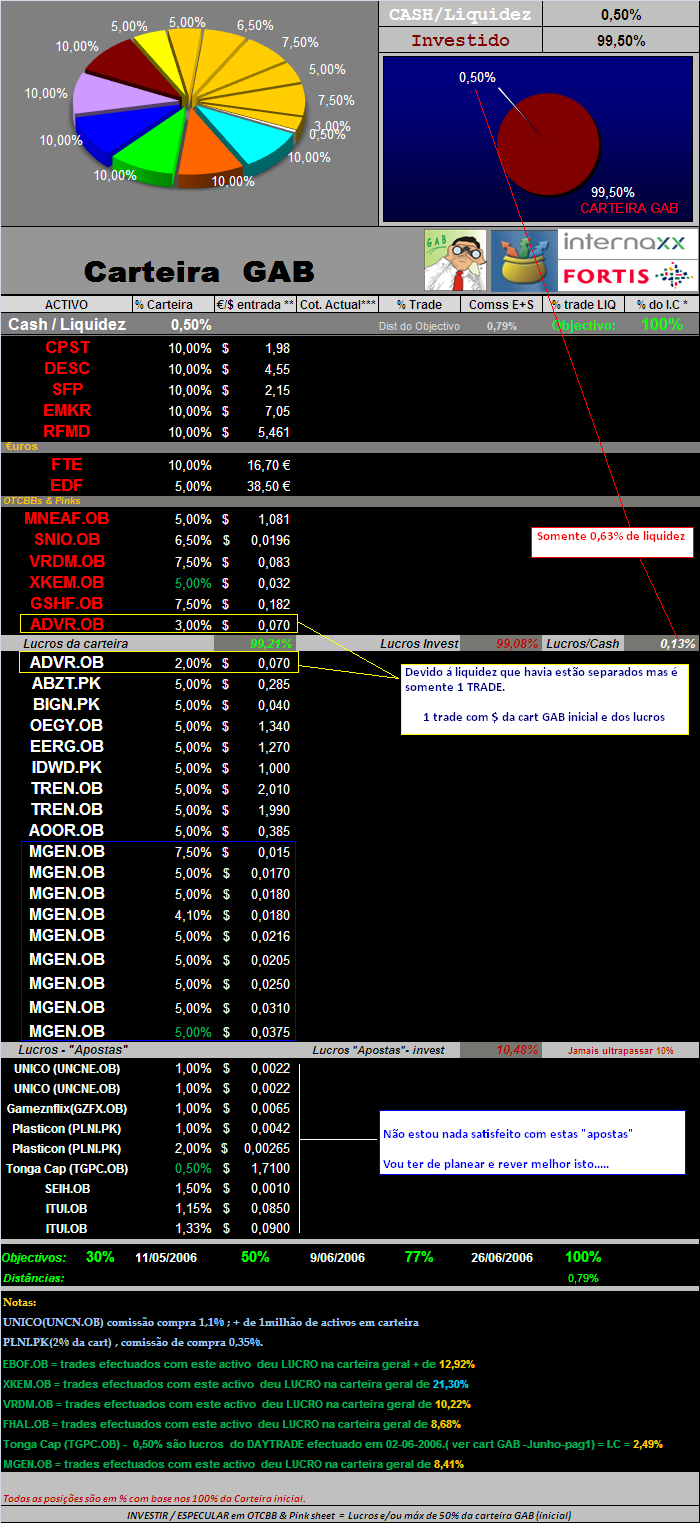Select the EMKR ticker cell
Screen dimensions: 700x1523
(67, 411)
